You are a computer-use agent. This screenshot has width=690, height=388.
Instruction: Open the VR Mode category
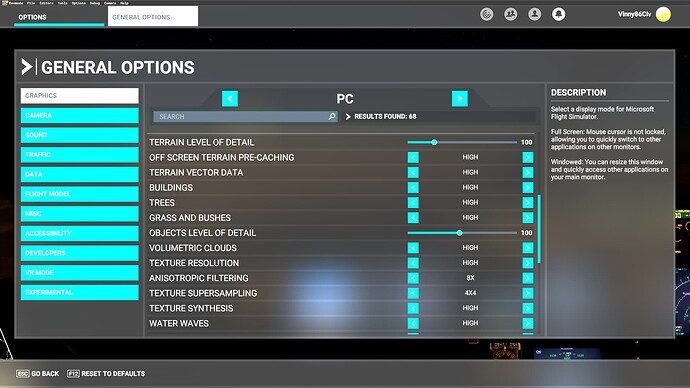coord(80,273)
